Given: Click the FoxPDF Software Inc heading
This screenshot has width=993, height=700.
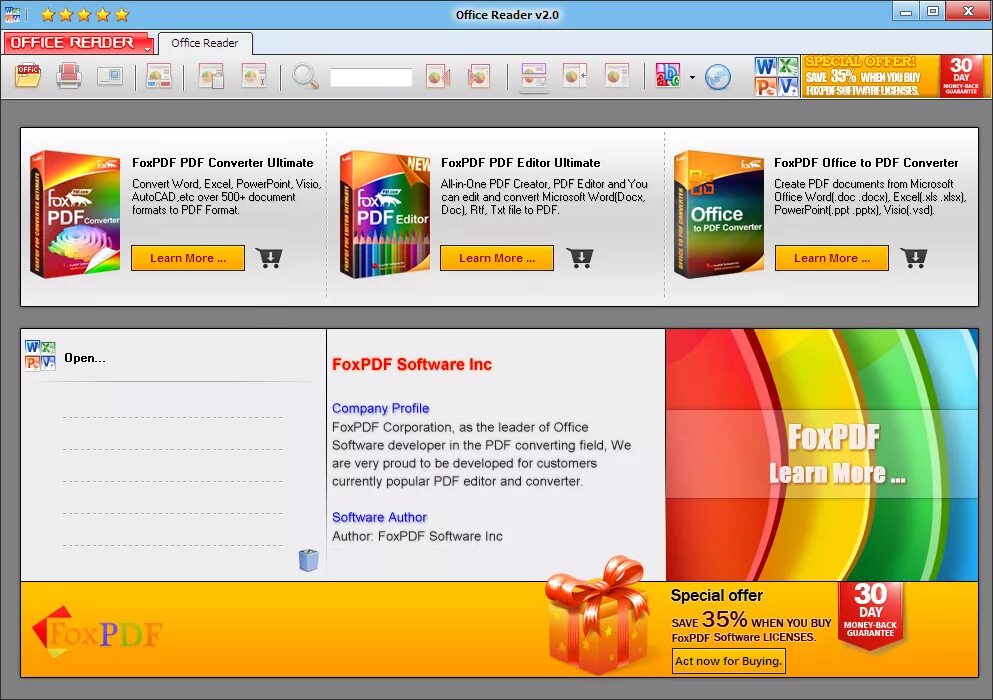Looking at the screenshot, I should point(412,364).
